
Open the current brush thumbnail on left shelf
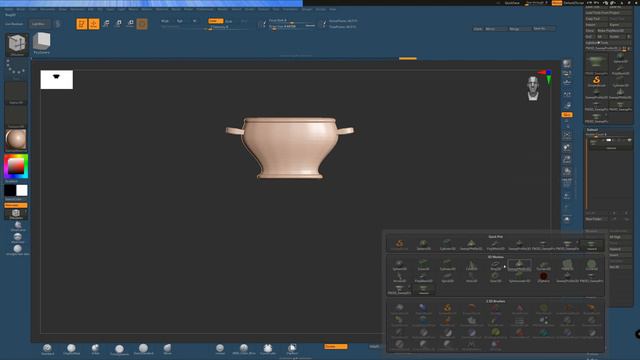click(x=17, y=44)
